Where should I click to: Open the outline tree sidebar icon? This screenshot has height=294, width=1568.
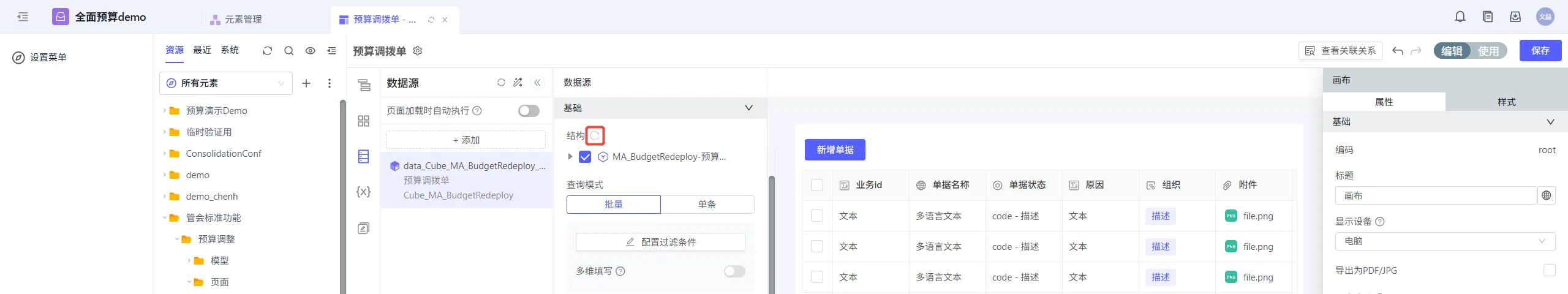coord(364,85)
